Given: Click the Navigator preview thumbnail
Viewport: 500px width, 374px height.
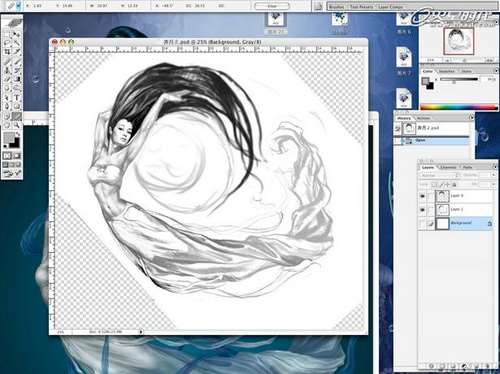Looking at the screenshot, I should (458, 41).
